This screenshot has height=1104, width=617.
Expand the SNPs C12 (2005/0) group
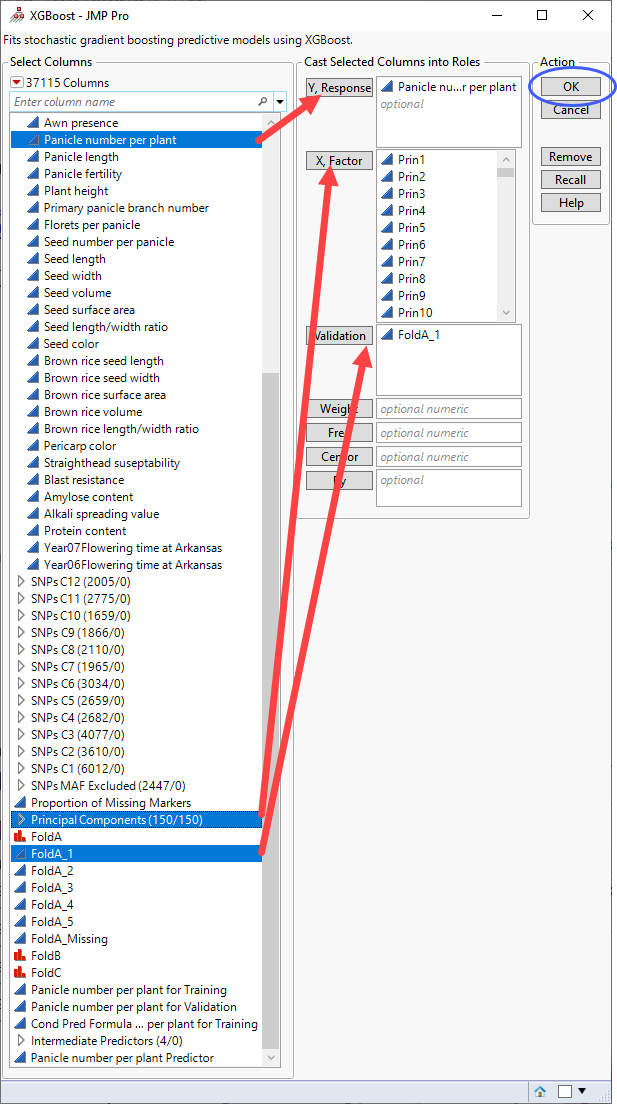[20, 582]
